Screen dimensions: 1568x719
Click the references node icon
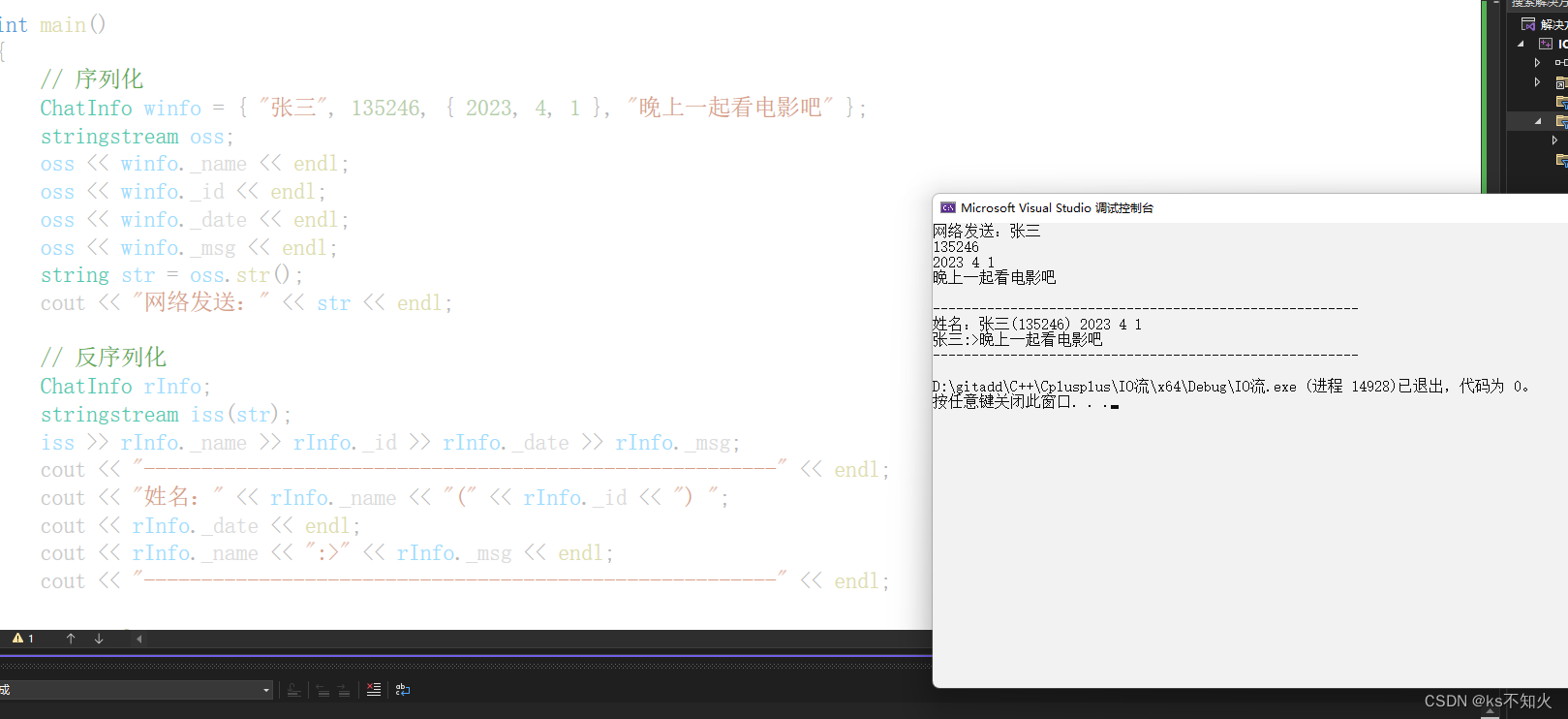tap(1560, 63)
